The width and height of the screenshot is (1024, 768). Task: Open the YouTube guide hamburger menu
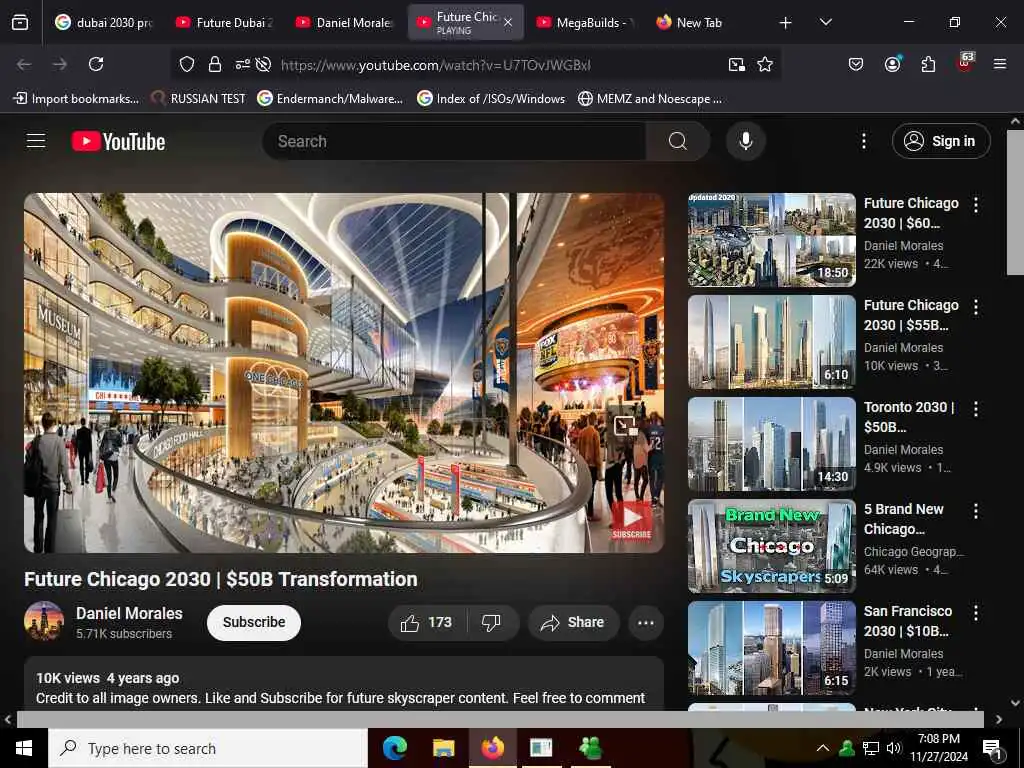pyautogui.click(x=36, y=141)
